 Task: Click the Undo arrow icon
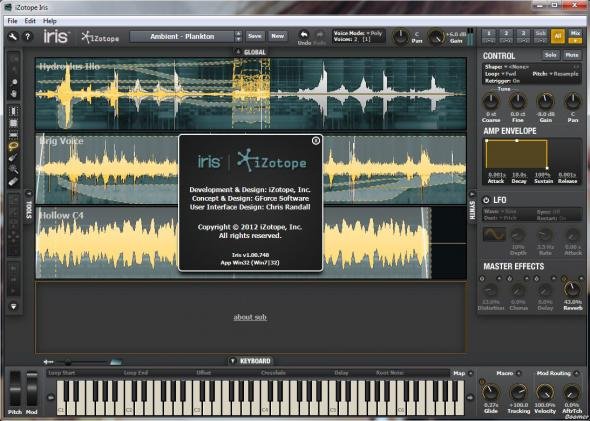click(304, 35)
